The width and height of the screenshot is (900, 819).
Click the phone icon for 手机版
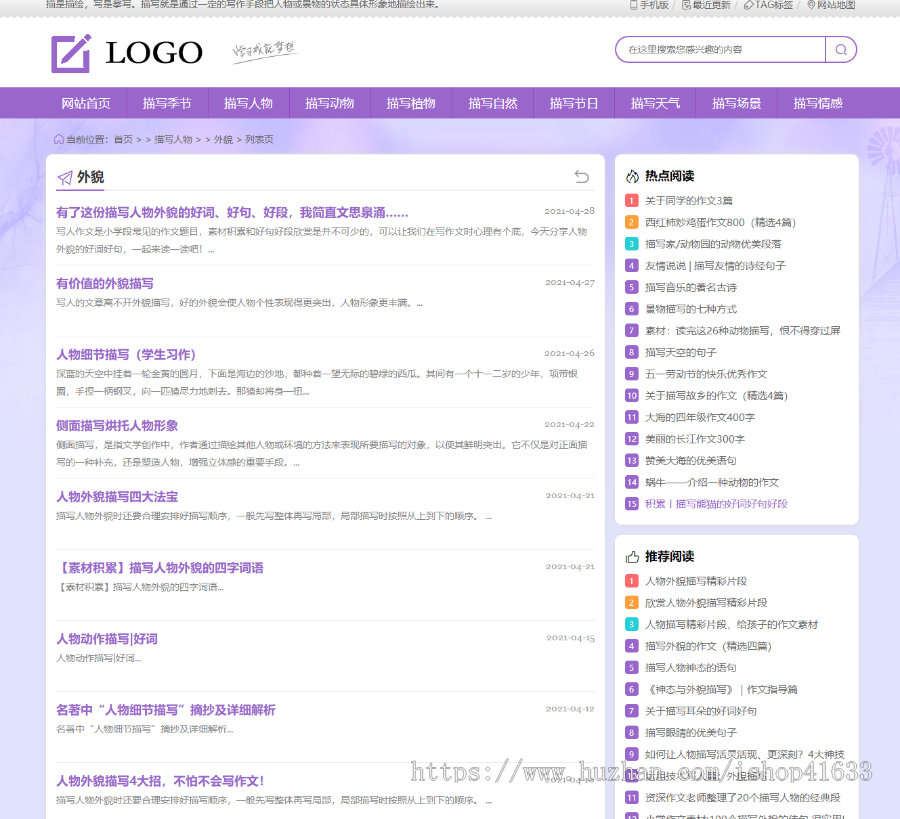tap(633, 5)
